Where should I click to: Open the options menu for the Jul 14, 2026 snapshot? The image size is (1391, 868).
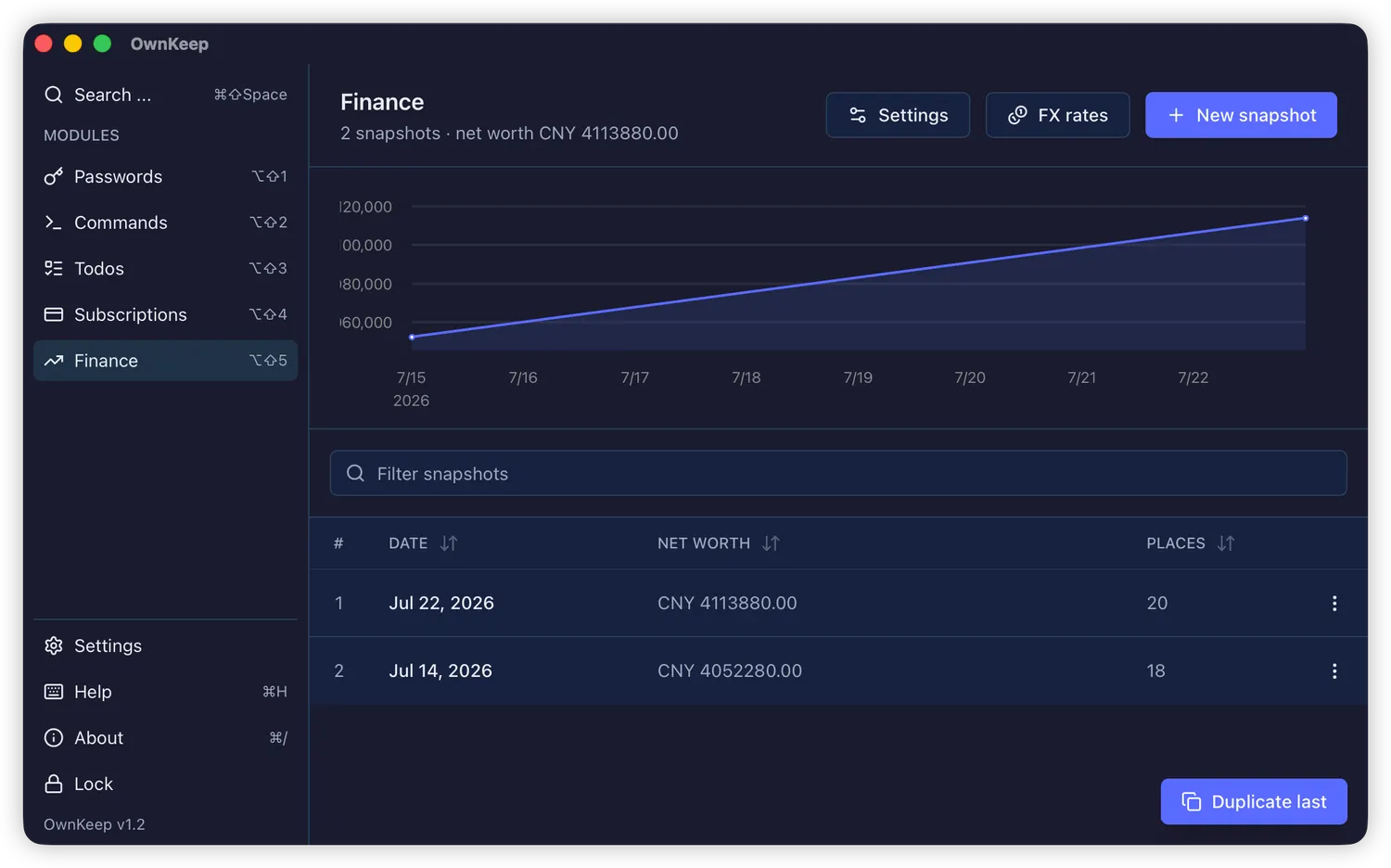tap(1334, 670)
